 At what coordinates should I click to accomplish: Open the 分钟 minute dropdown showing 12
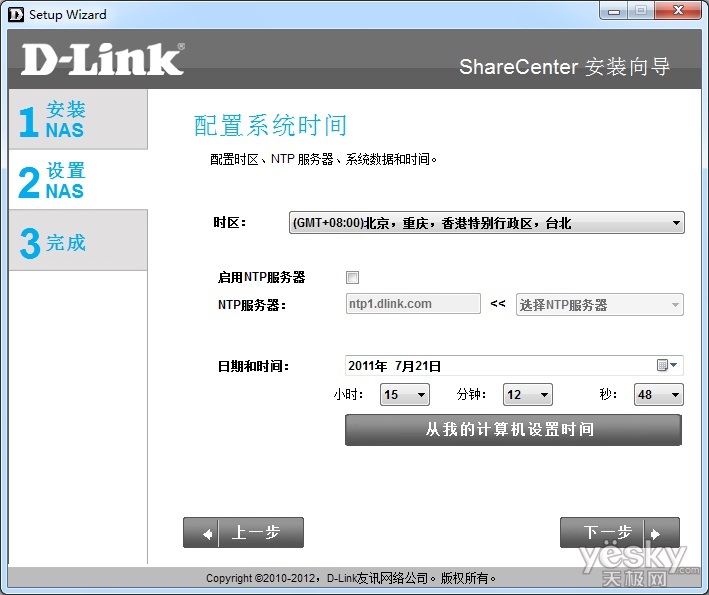pos(528,395)
